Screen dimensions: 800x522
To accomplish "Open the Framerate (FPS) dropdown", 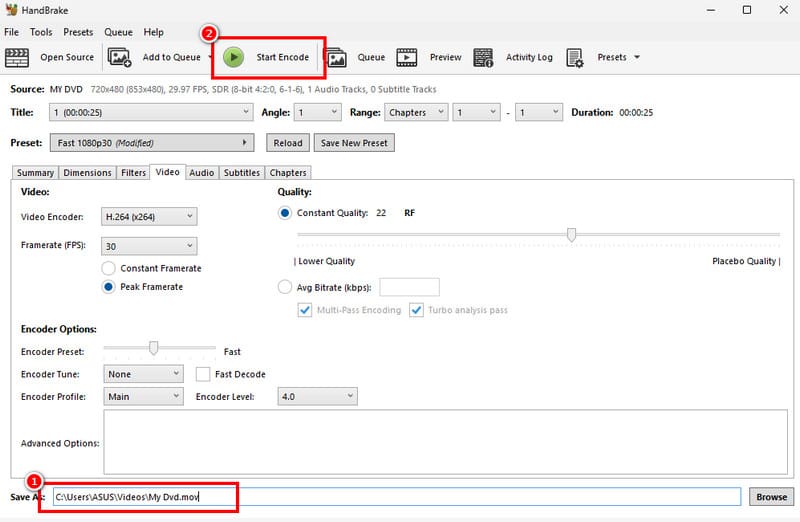I will tap(149, 246).
